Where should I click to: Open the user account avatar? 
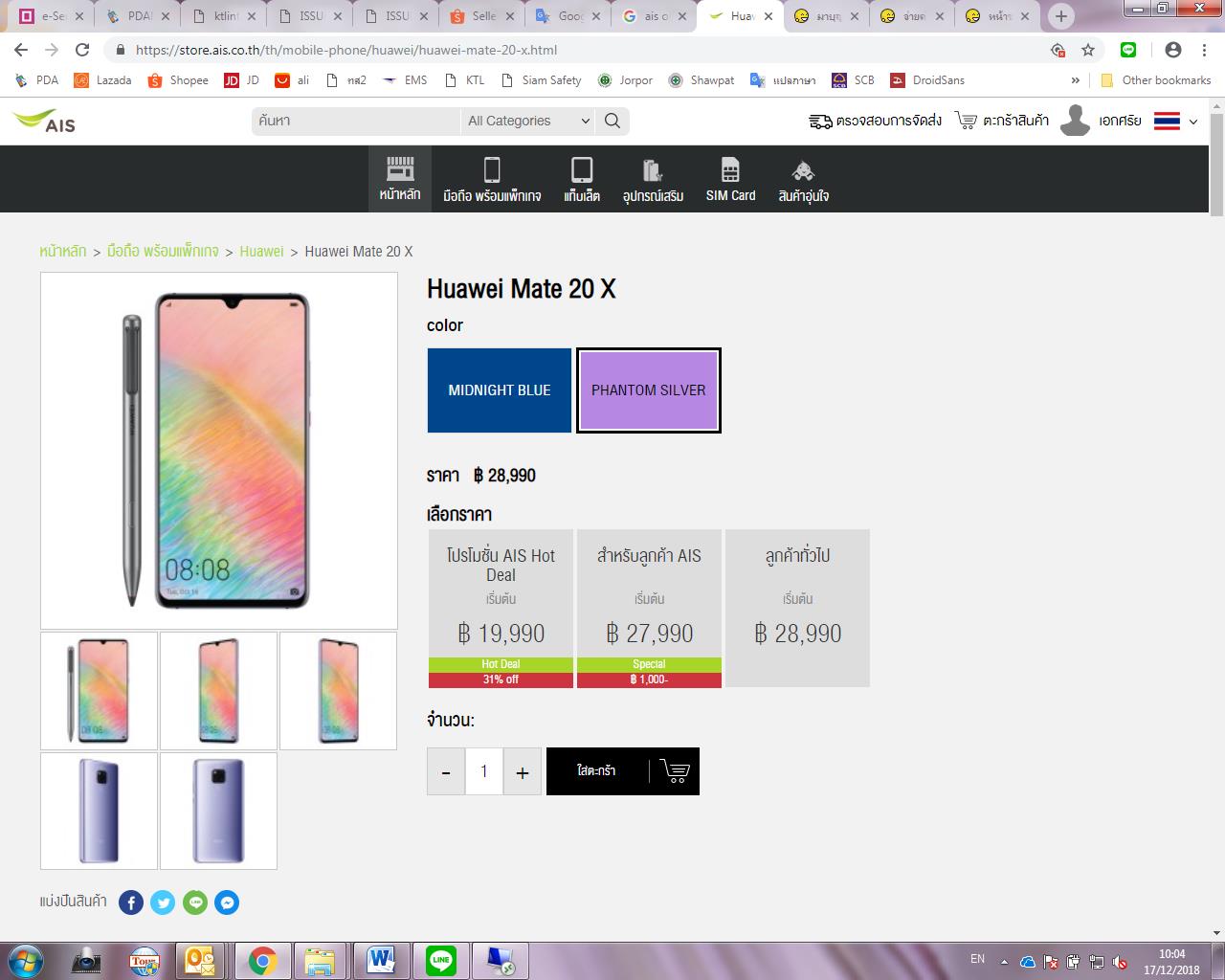click(x=1075, y=121)
